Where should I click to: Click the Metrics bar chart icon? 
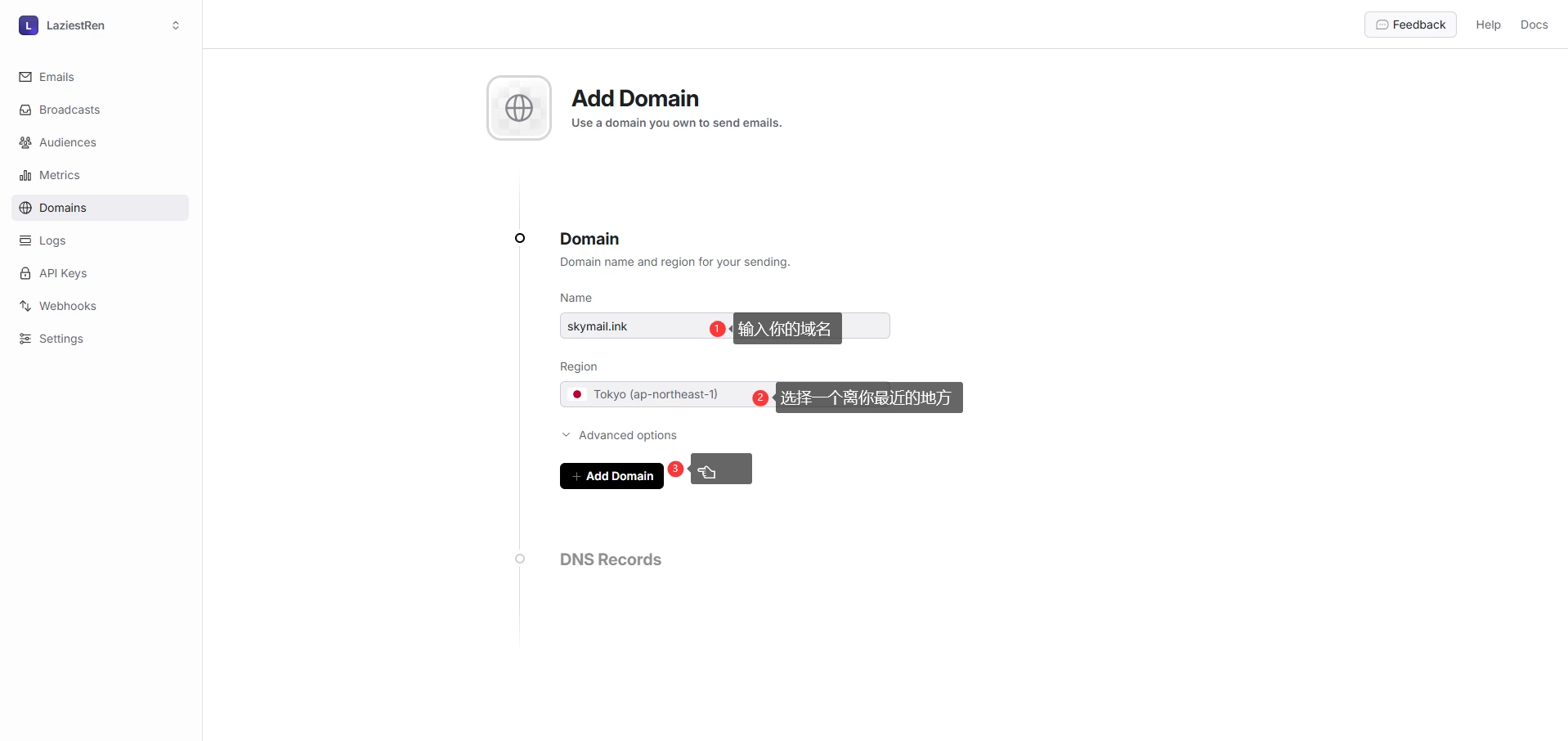coord(25,175)
